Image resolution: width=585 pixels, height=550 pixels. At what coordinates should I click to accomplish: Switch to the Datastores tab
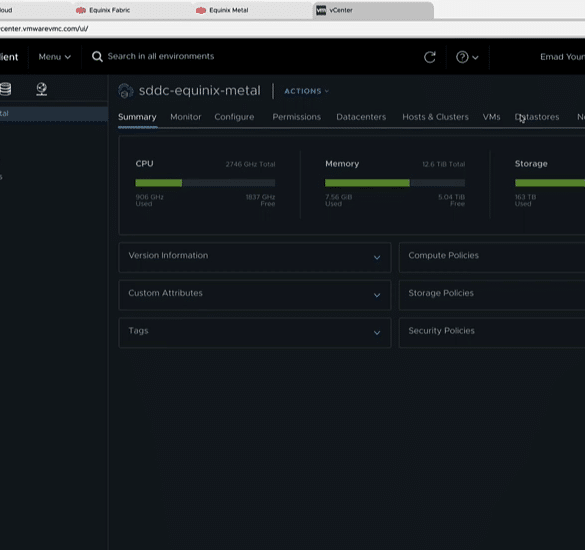[537, 117]
